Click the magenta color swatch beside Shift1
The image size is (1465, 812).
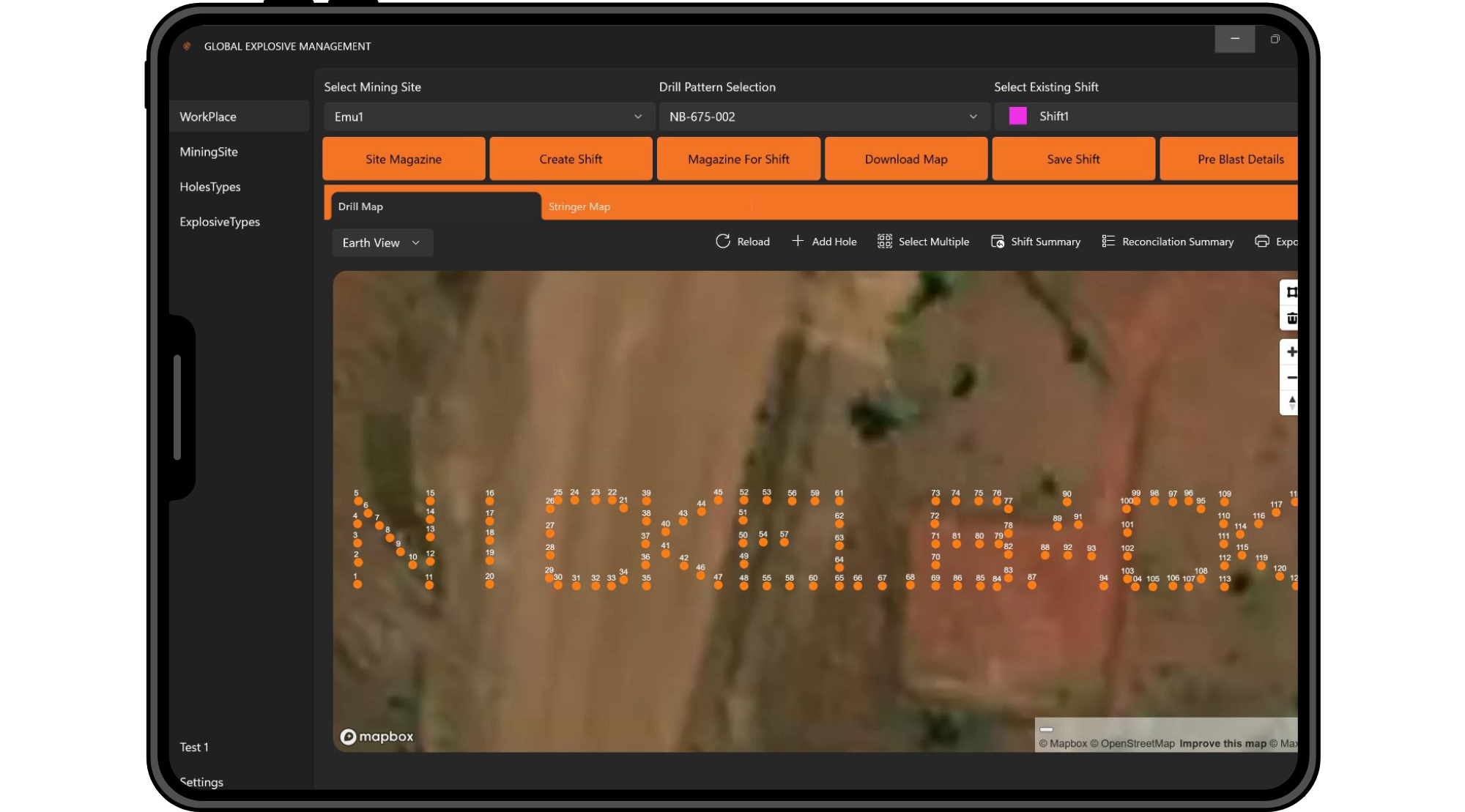(x=1018, y=116)
